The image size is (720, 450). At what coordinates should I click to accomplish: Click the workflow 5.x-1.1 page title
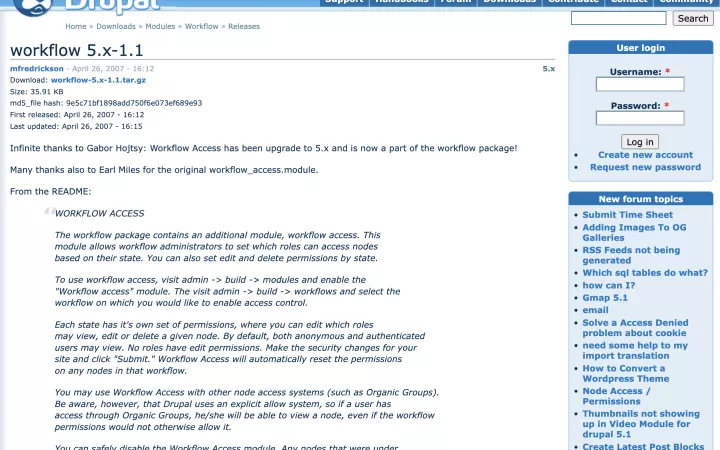pos(77,50)
